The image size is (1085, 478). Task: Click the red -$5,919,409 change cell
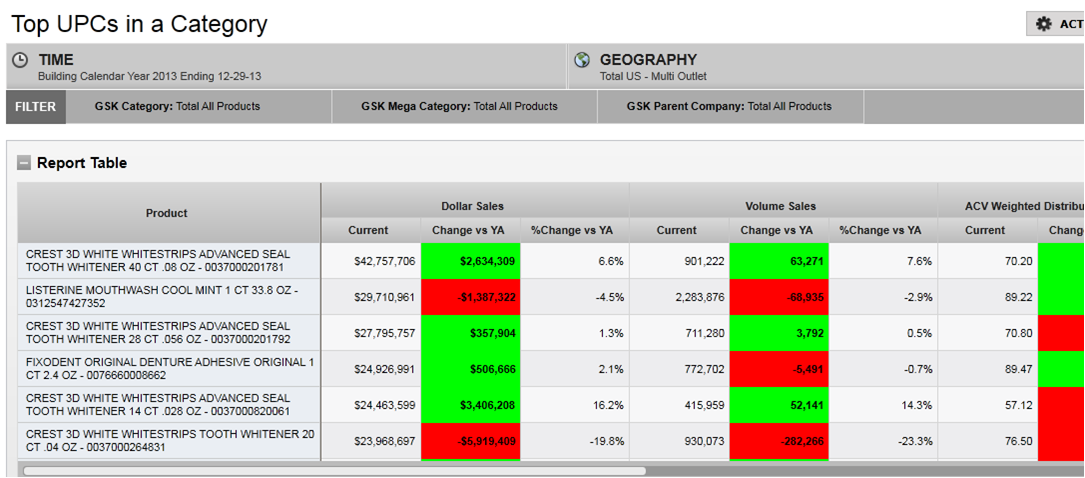point(471,441)
